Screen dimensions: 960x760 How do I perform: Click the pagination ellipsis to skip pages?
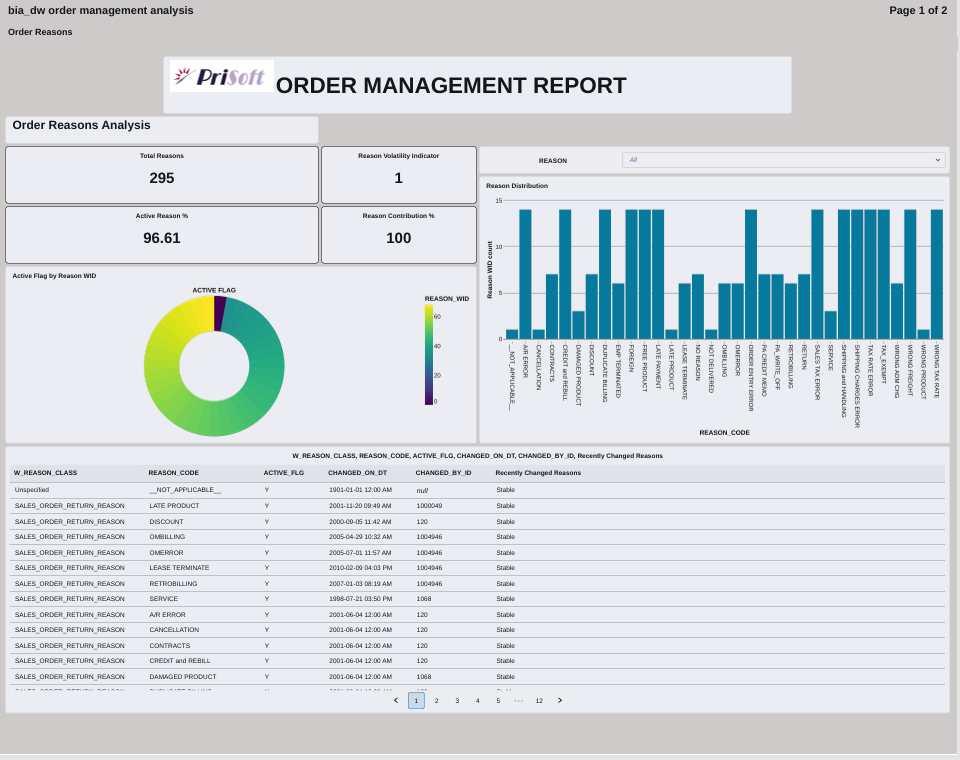point(518,700)
